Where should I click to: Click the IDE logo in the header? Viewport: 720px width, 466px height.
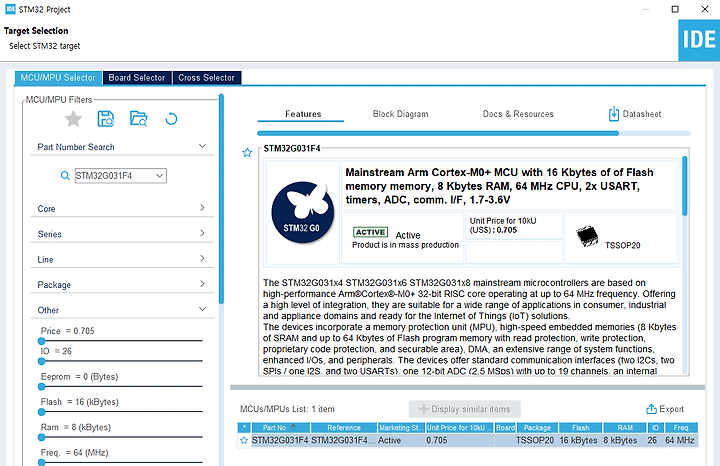699,40
